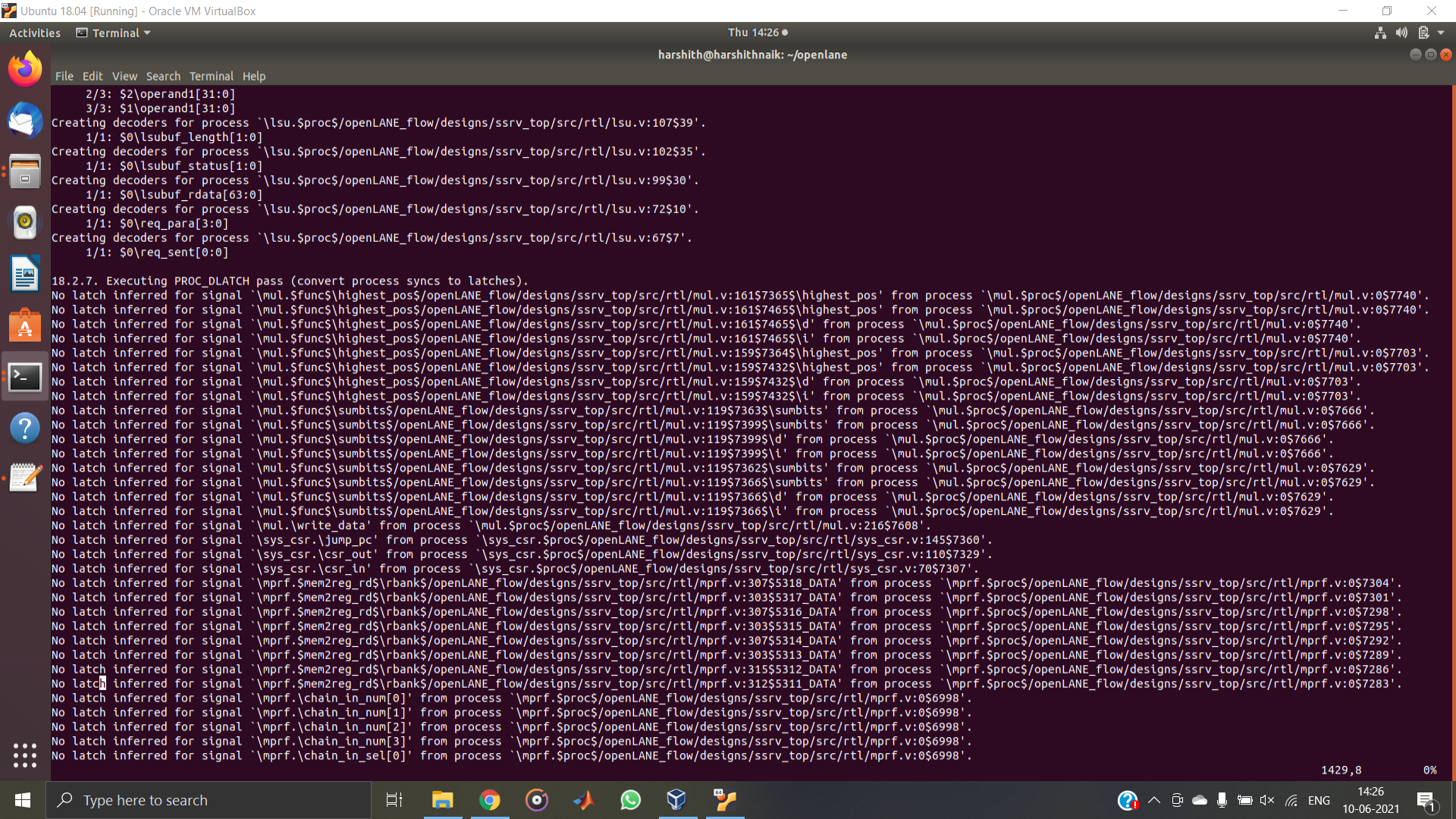This screenshot has height=819, width=1456.
Task: Click the Activities button
Action: coord(35,33)
